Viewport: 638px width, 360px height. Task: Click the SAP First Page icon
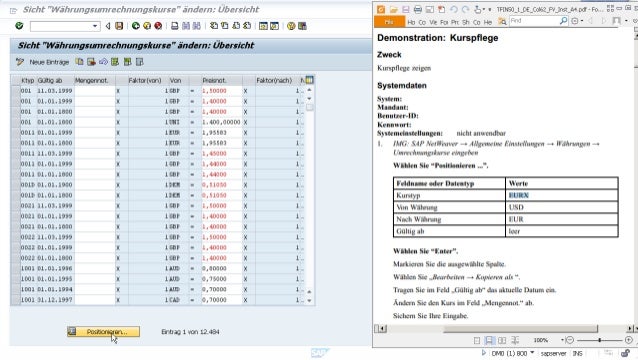[x=214, y=26]
